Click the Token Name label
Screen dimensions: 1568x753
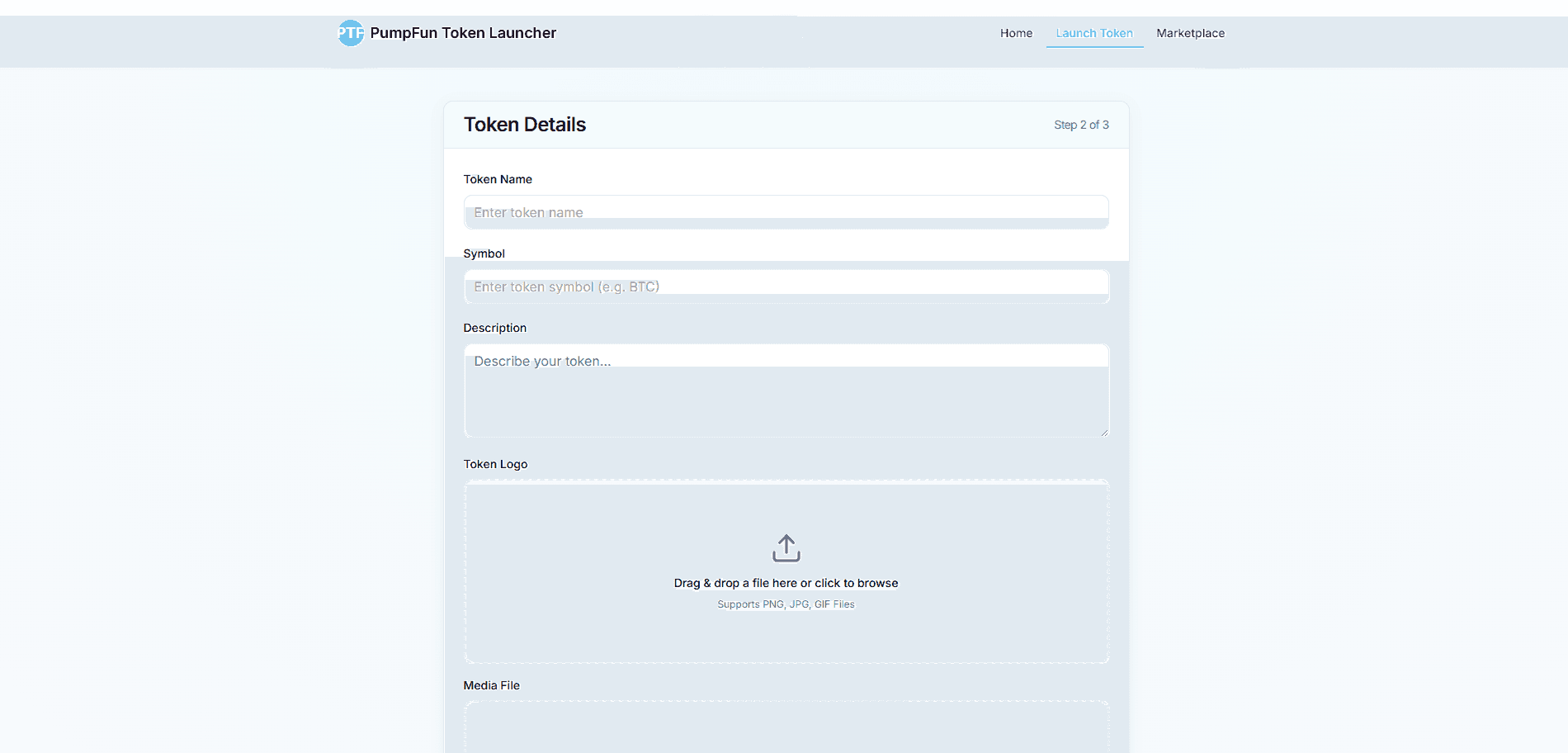pyautogui.click(x=498, y=179)
